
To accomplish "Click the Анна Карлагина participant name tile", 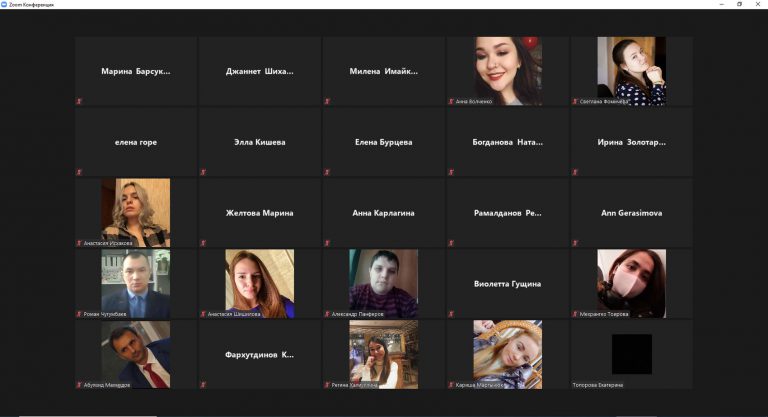I will click(383, 213).
